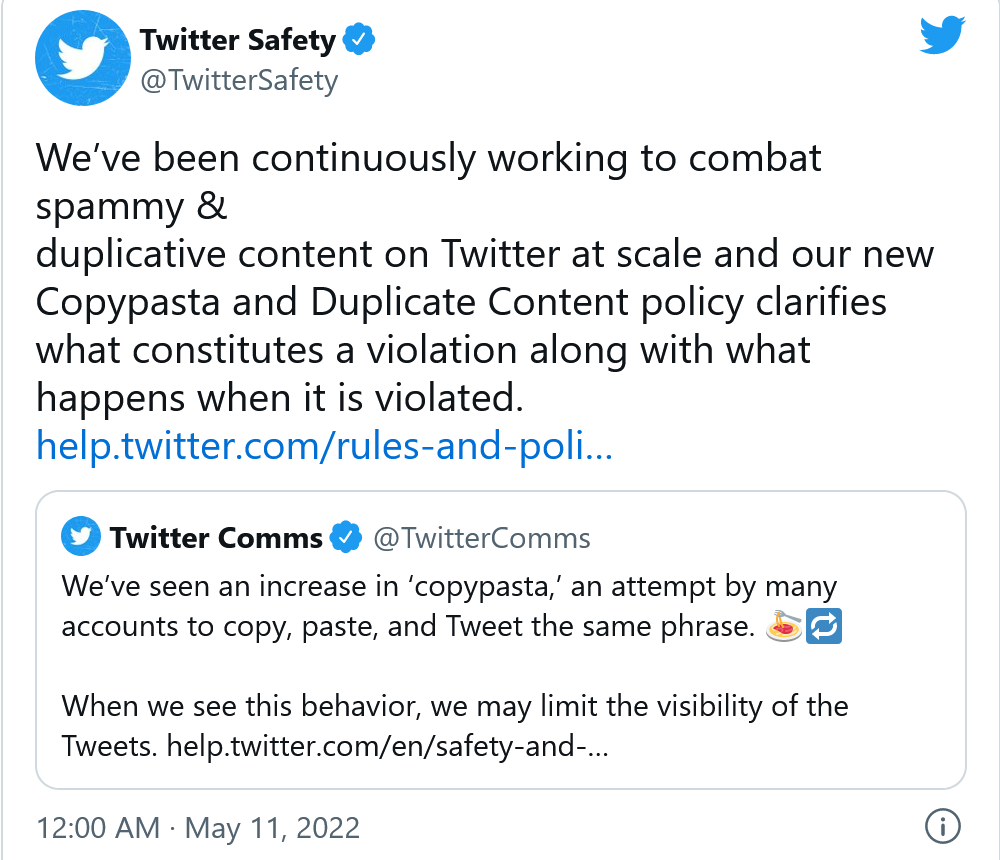
Task: Click the May 11, 2022 date
Action: tap(272, 828)
